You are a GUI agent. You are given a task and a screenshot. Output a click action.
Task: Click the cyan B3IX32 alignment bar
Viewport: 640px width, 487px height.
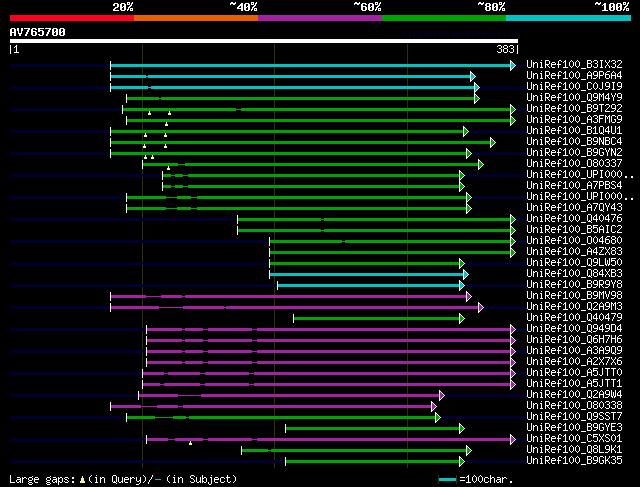click(311, 65)
